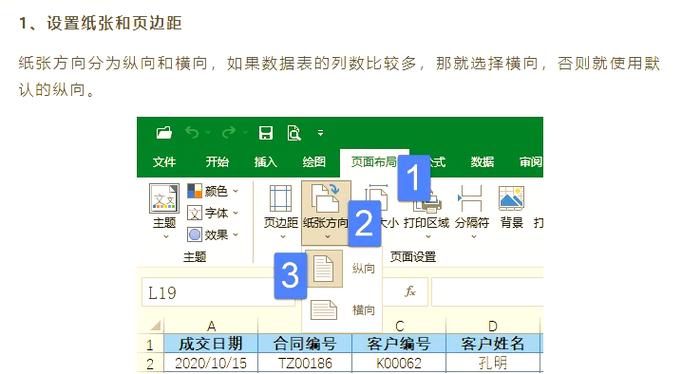Expand the 主题 dropdown chevron under themes icon
Screen dimensions: 682x374
(x=166, y=237)
